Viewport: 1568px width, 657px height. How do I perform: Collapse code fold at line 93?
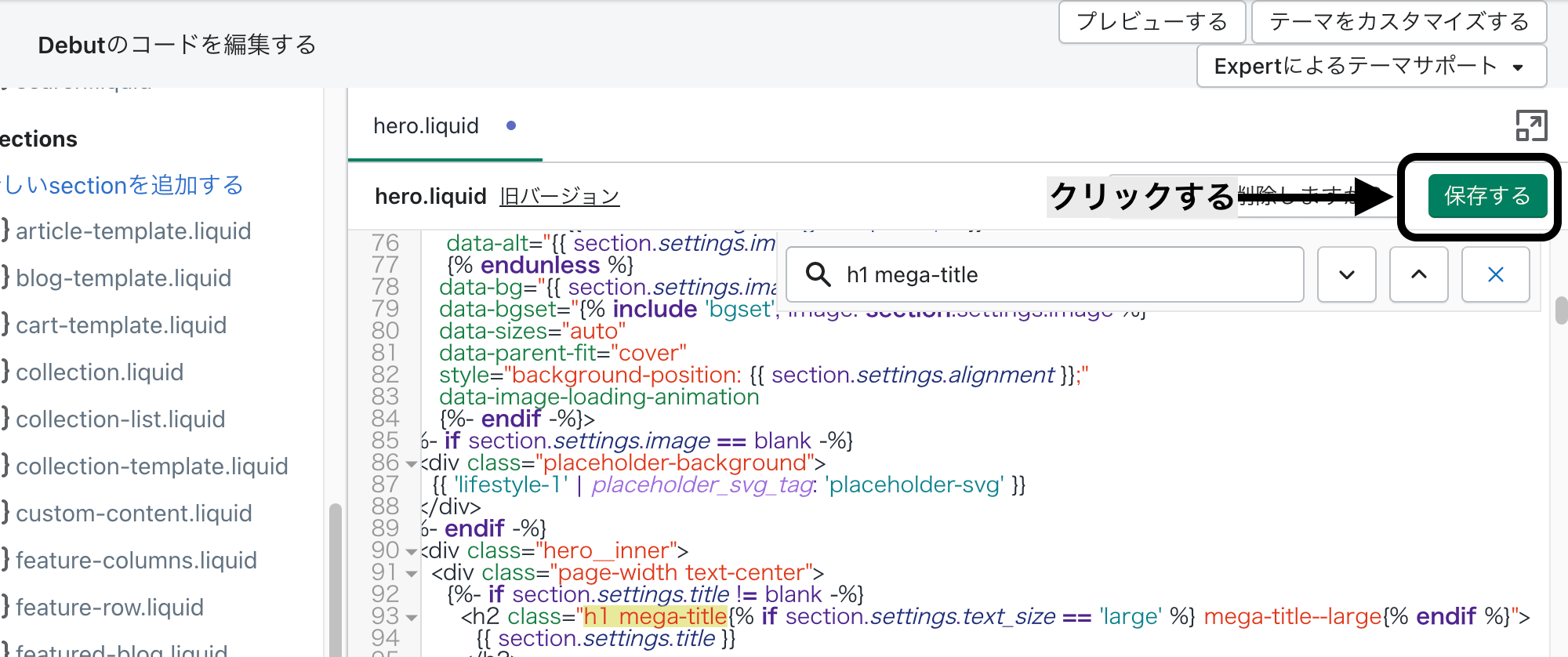click(x=411, y=618)
